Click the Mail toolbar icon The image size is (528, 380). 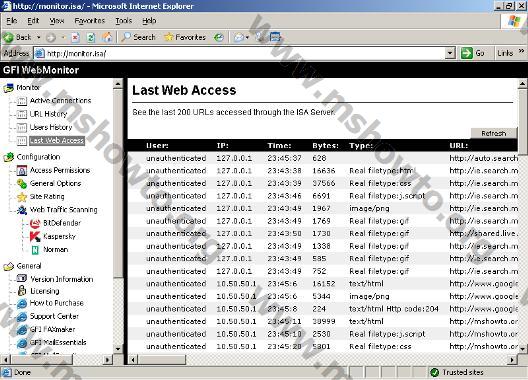[x=239, y=37]
